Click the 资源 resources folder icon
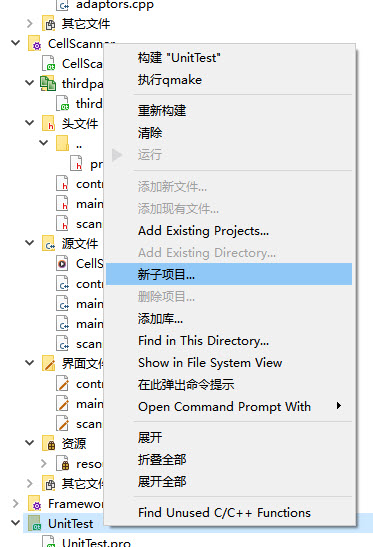 [x=49, y=443]
